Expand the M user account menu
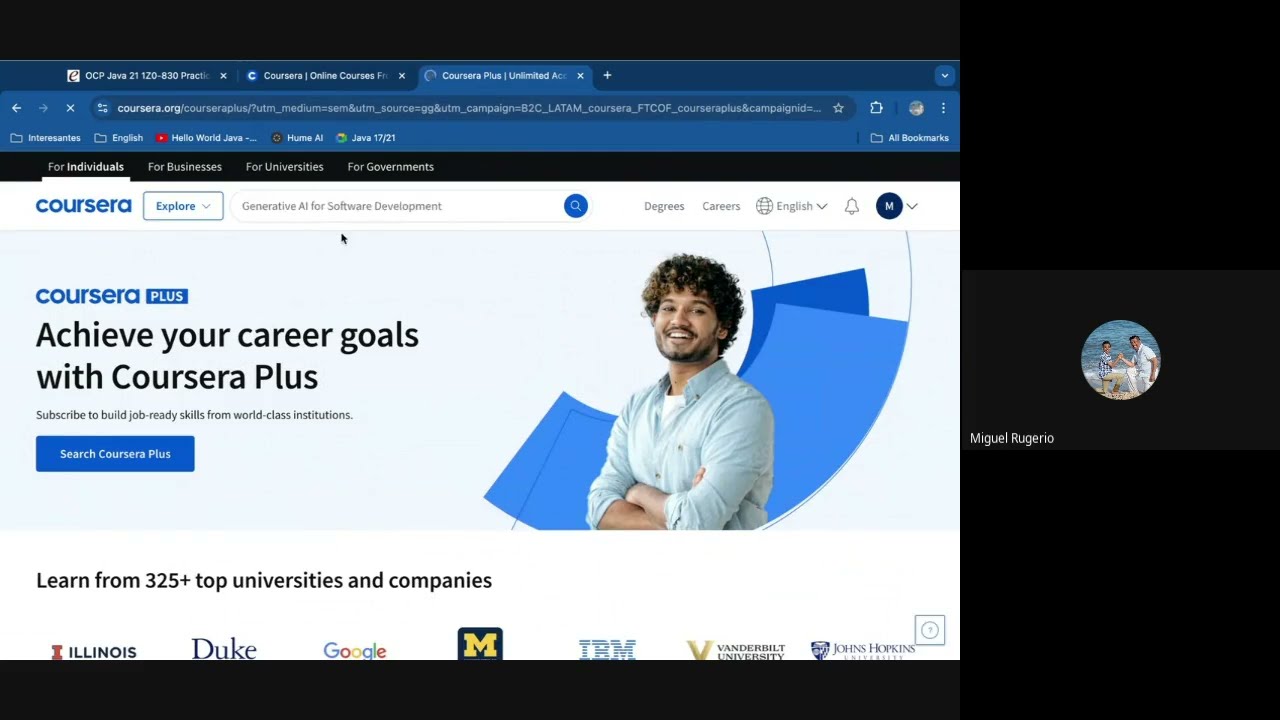The image size is (1280, 720). pos(897,206)
